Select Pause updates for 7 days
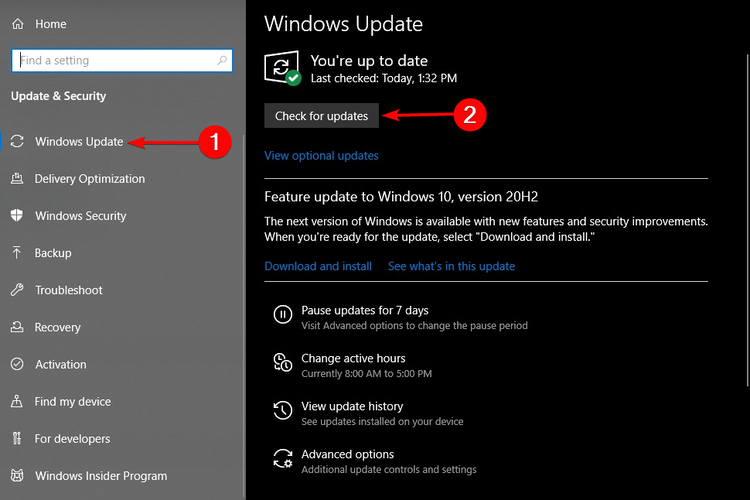This screenshot has width=750, height=500. pos(365,310)
